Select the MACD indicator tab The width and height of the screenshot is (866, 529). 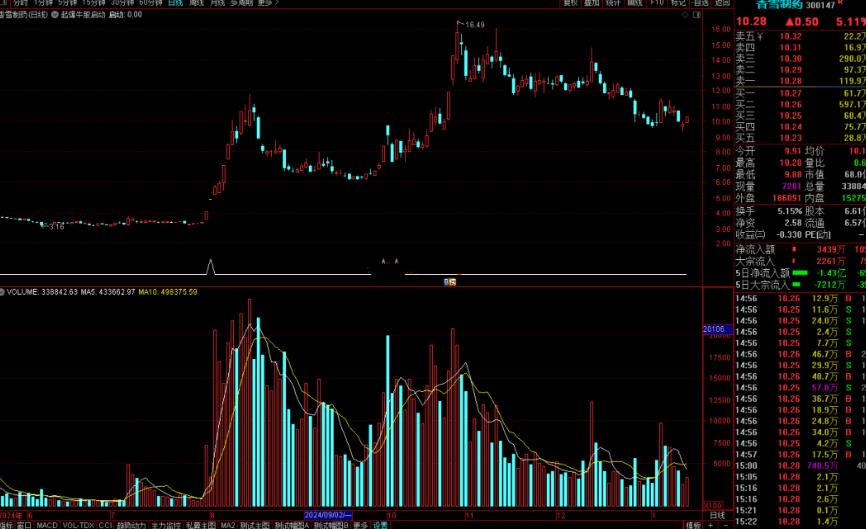pyautogui.click(x=47, y=525)
